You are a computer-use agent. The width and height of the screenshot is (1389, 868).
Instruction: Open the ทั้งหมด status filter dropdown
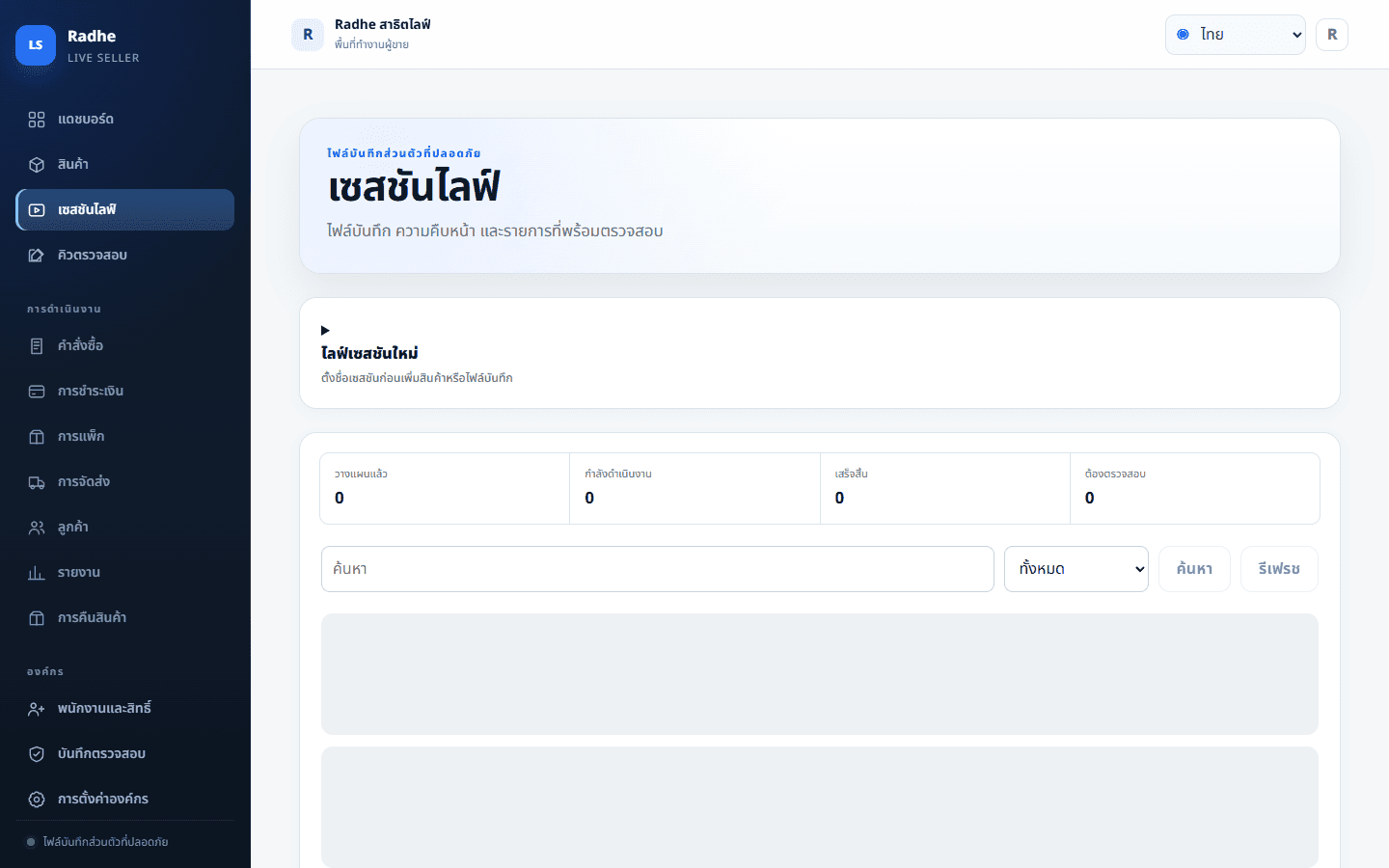1076,569
